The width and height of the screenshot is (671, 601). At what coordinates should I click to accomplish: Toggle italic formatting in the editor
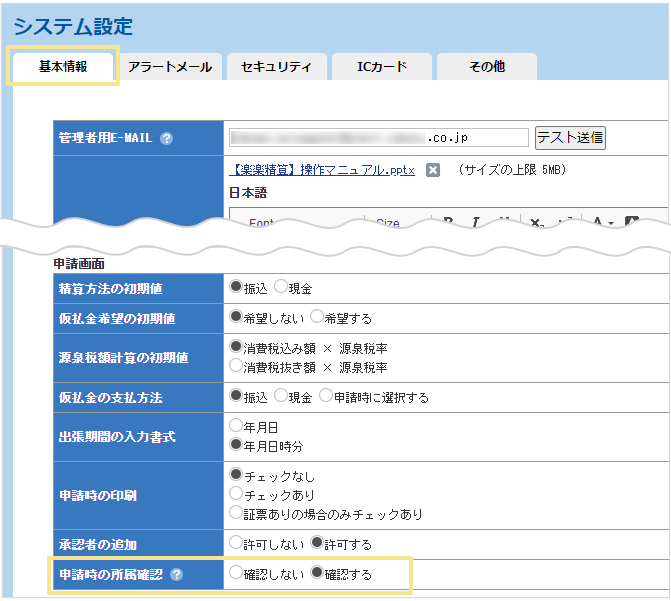(x=476, y=222)
